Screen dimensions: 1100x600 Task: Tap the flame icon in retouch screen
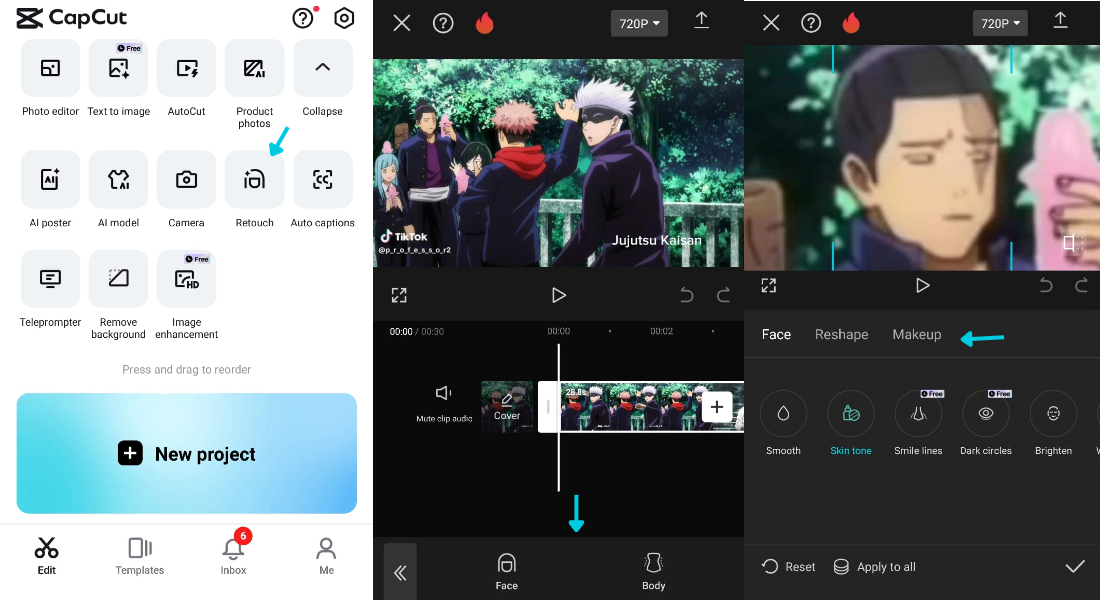851,23
